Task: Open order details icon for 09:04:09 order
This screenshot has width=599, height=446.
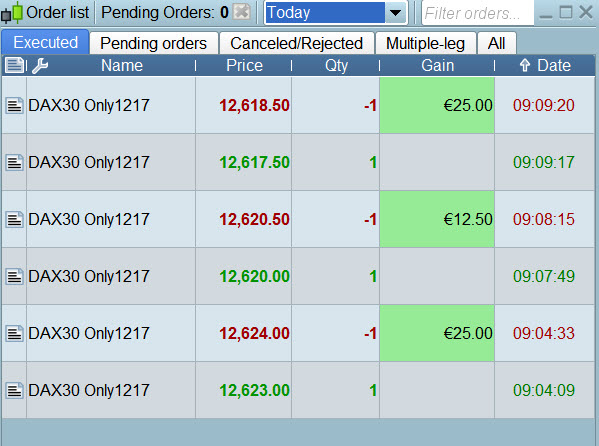Action: coord(14,390)
